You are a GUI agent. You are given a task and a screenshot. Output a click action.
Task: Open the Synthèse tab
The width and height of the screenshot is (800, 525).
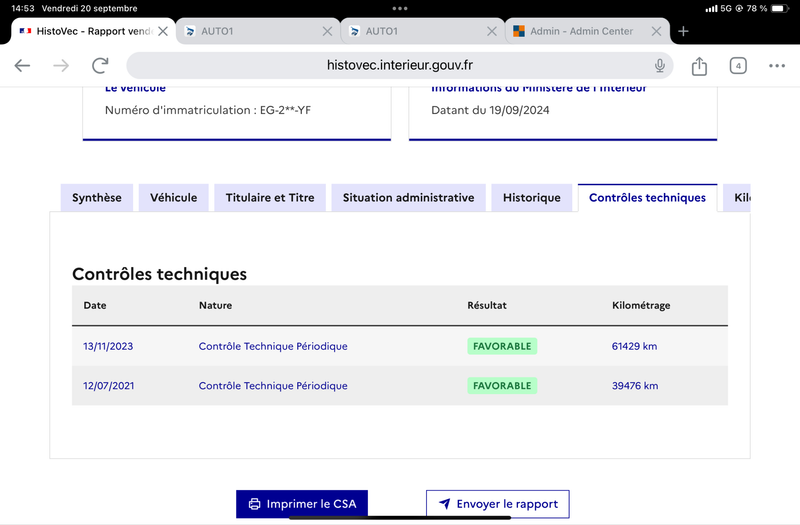click(x=96, y=197)
